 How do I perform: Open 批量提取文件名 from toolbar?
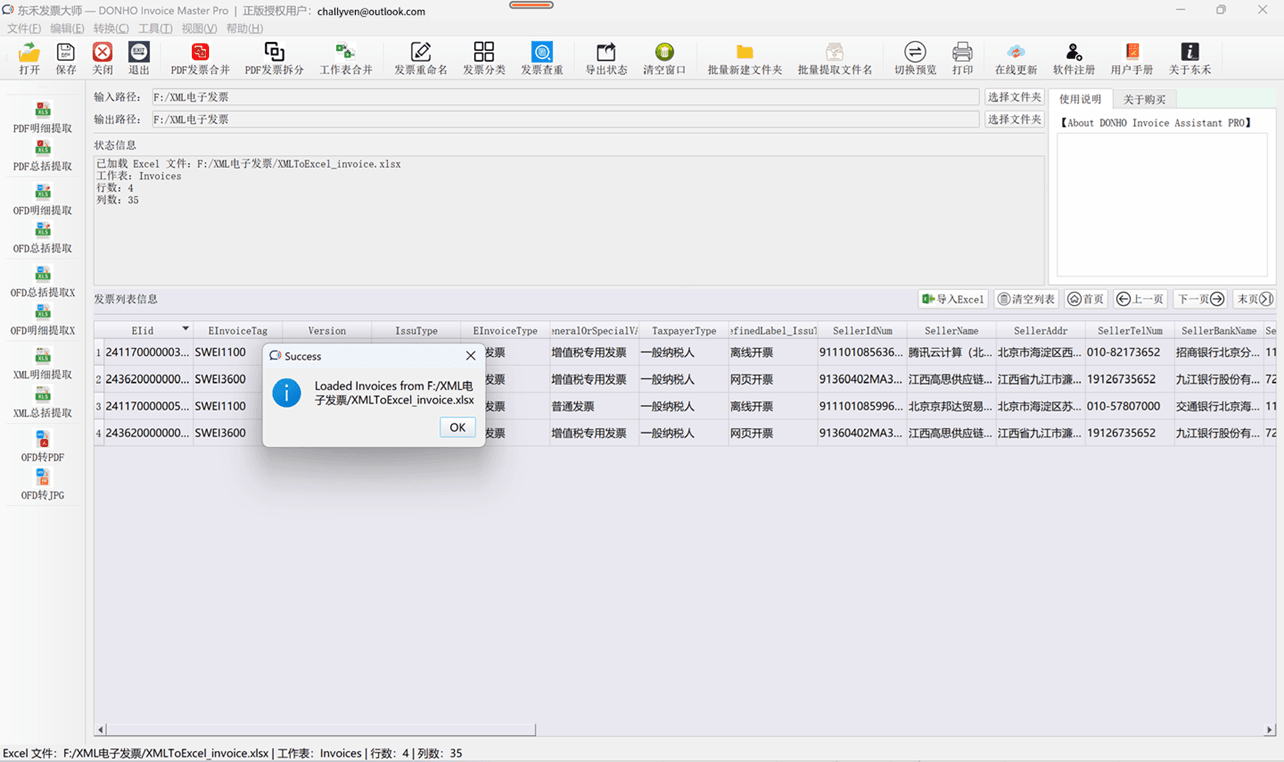click(x=835, y=58)
